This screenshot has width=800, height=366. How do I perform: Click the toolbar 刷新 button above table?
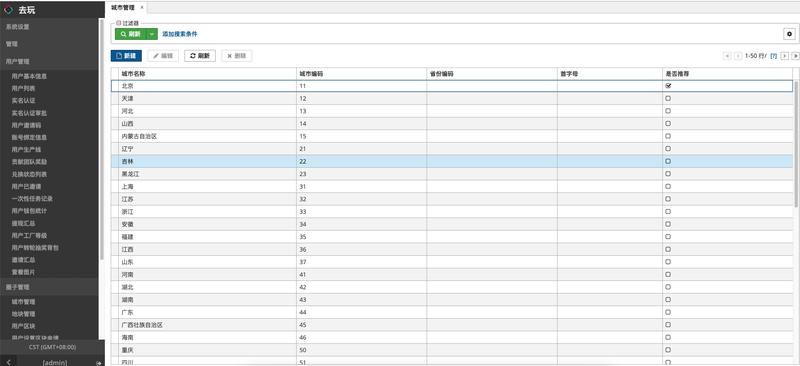199,56
